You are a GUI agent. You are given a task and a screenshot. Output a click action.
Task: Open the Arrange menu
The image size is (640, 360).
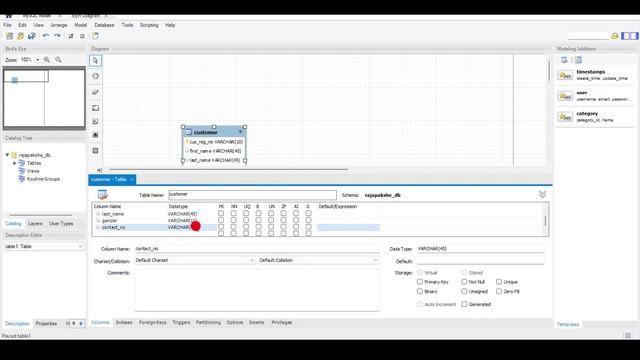[59, 25]
